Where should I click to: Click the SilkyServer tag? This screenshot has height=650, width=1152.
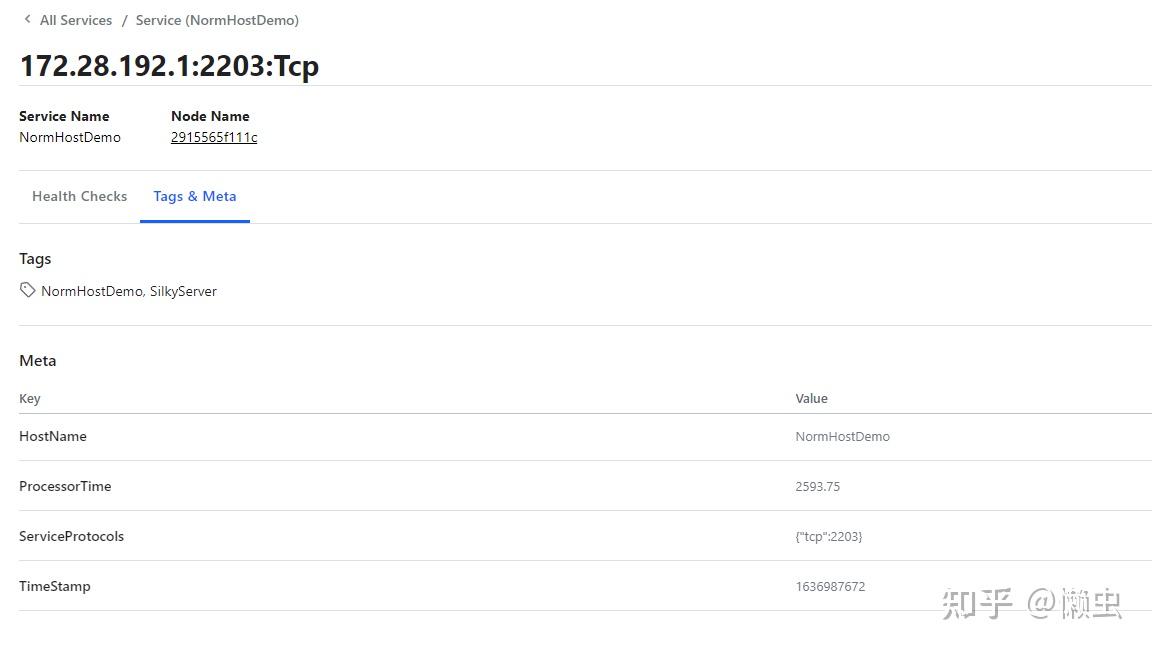183,291
